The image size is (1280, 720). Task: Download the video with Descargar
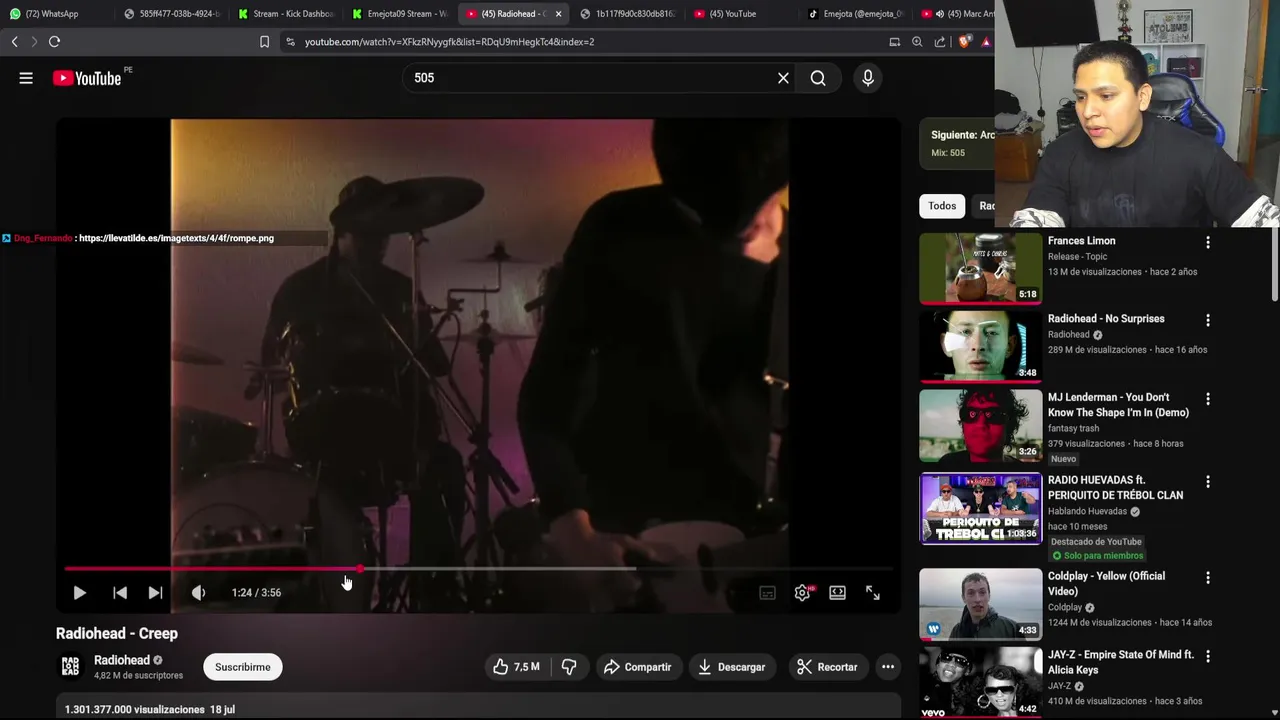tap(731, 667)
